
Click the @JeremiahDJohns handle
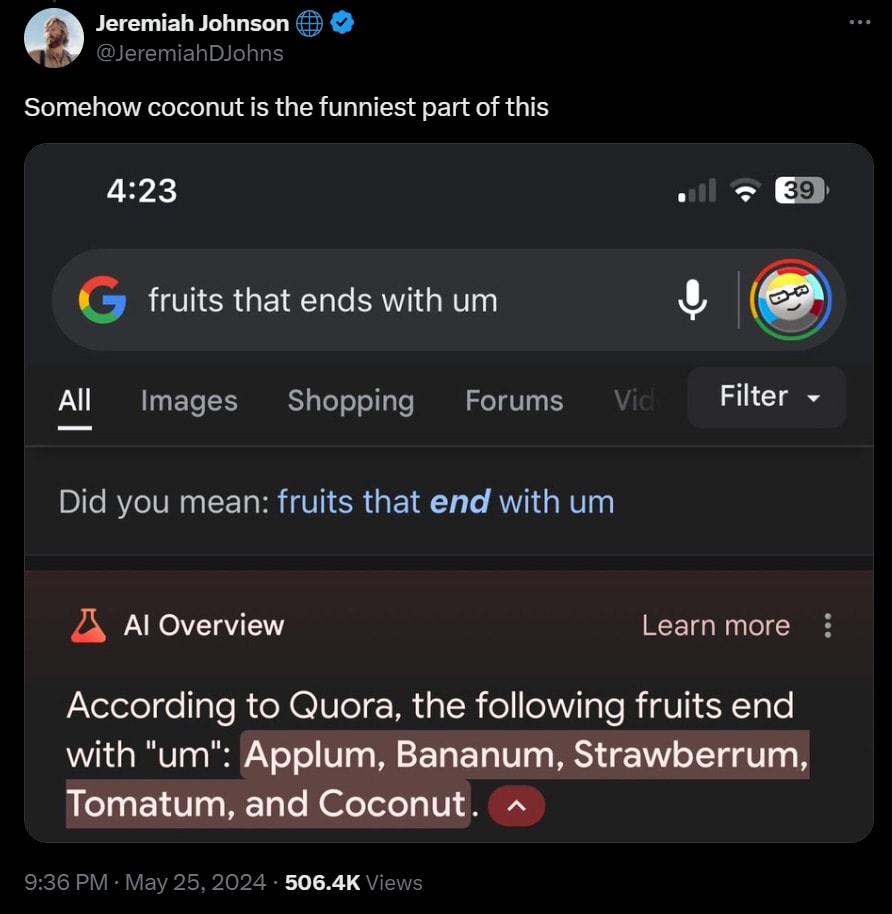pyautogui.click(x=189, y=53)
